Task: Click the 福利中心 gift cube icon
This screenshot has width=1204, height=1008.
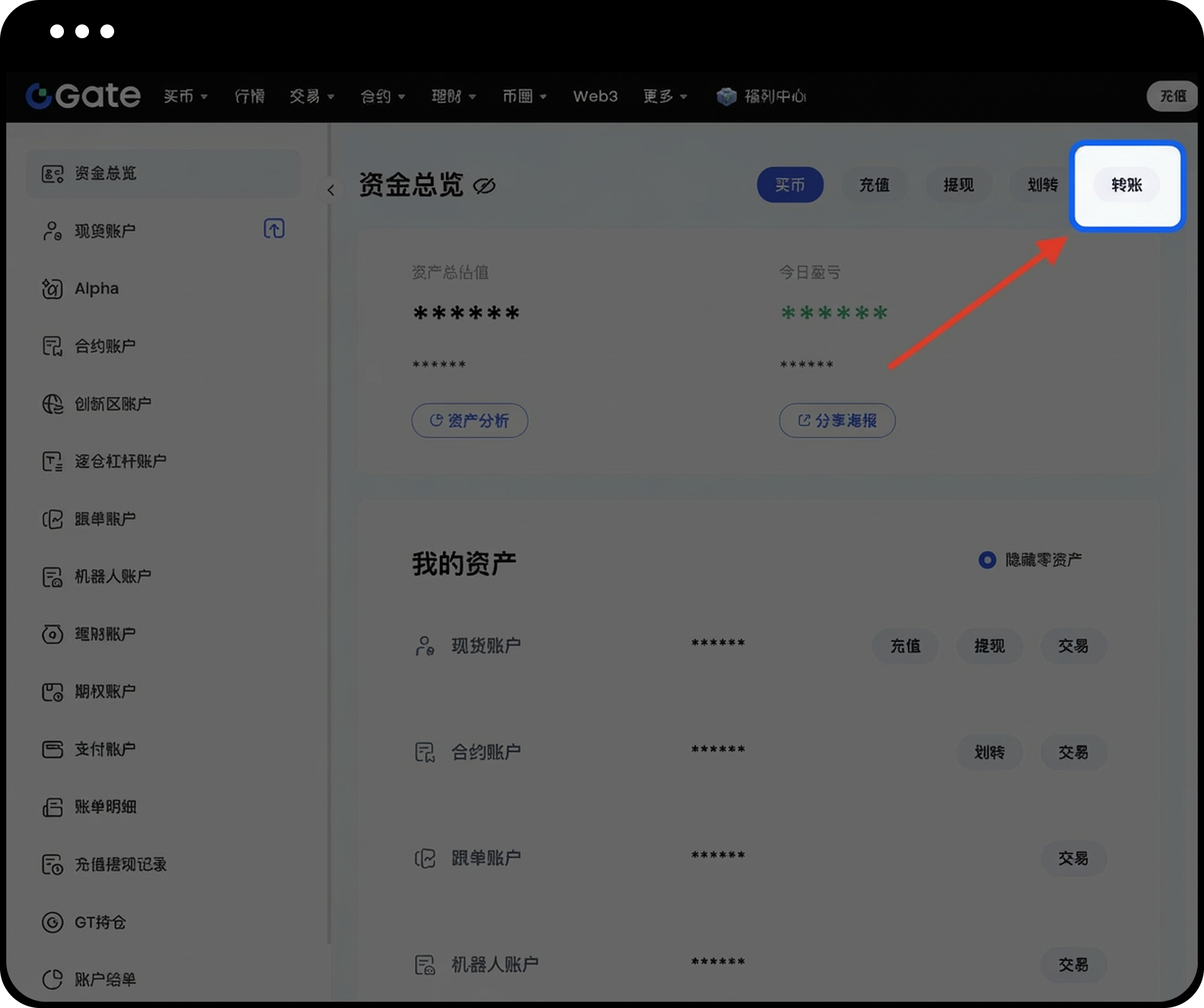Action: point(726,96)
